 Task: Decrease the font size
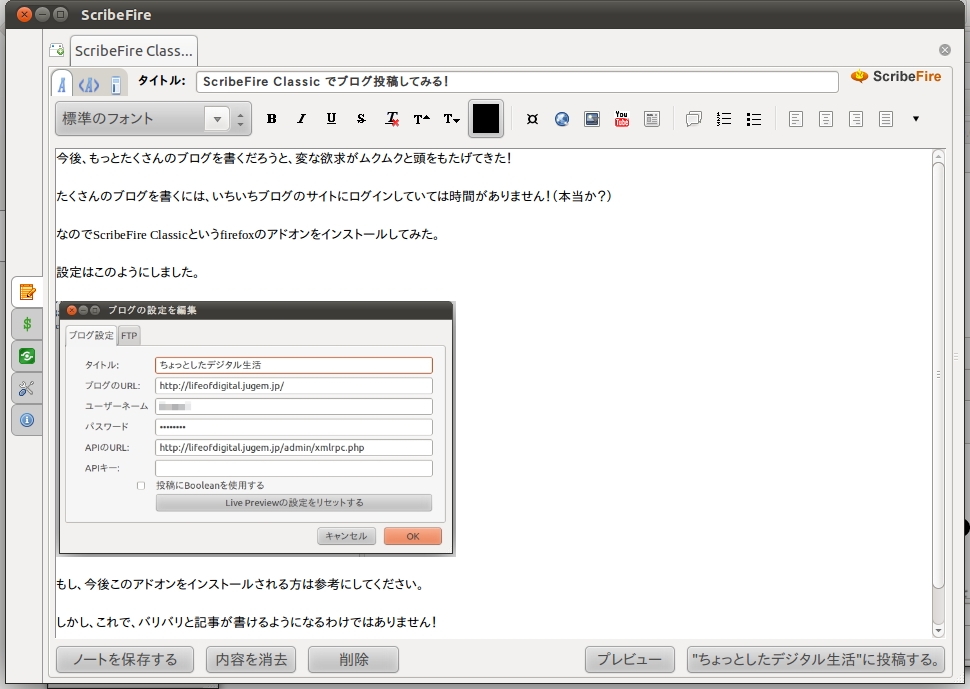tap(452, 119)
